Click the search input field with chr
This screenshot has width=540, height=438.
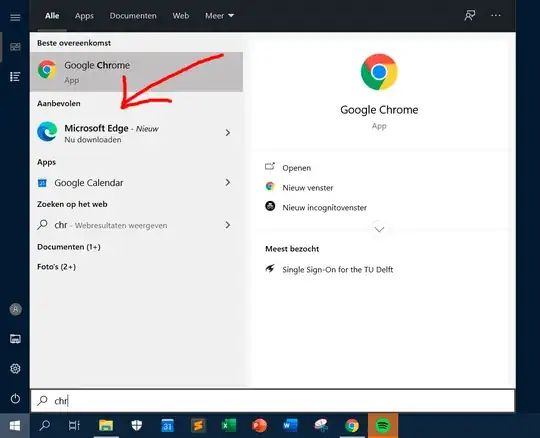click(x=273, y=400)
